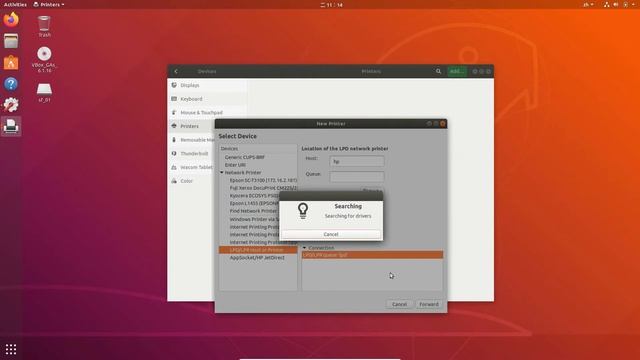Image resolution: width=640 pixels, height=360 pixels.
Task: Select Color in the Settings sidebar
Action: pos(191,181)
